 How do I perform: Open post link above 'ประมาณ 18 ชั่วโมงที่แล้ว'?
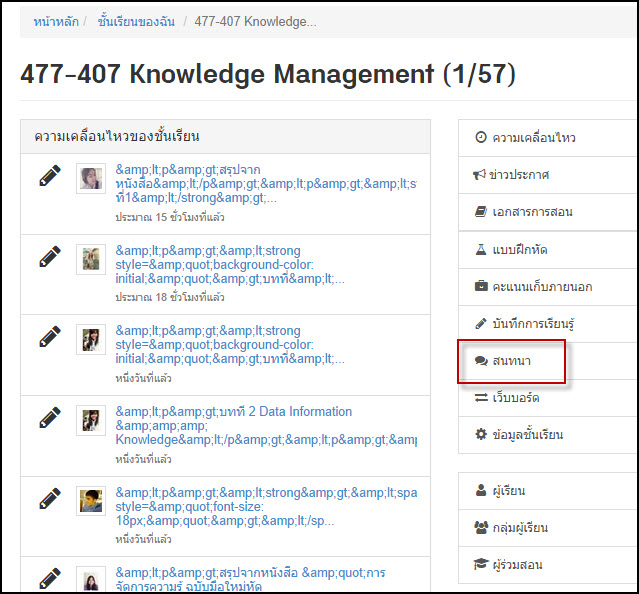tap(230, 264)
